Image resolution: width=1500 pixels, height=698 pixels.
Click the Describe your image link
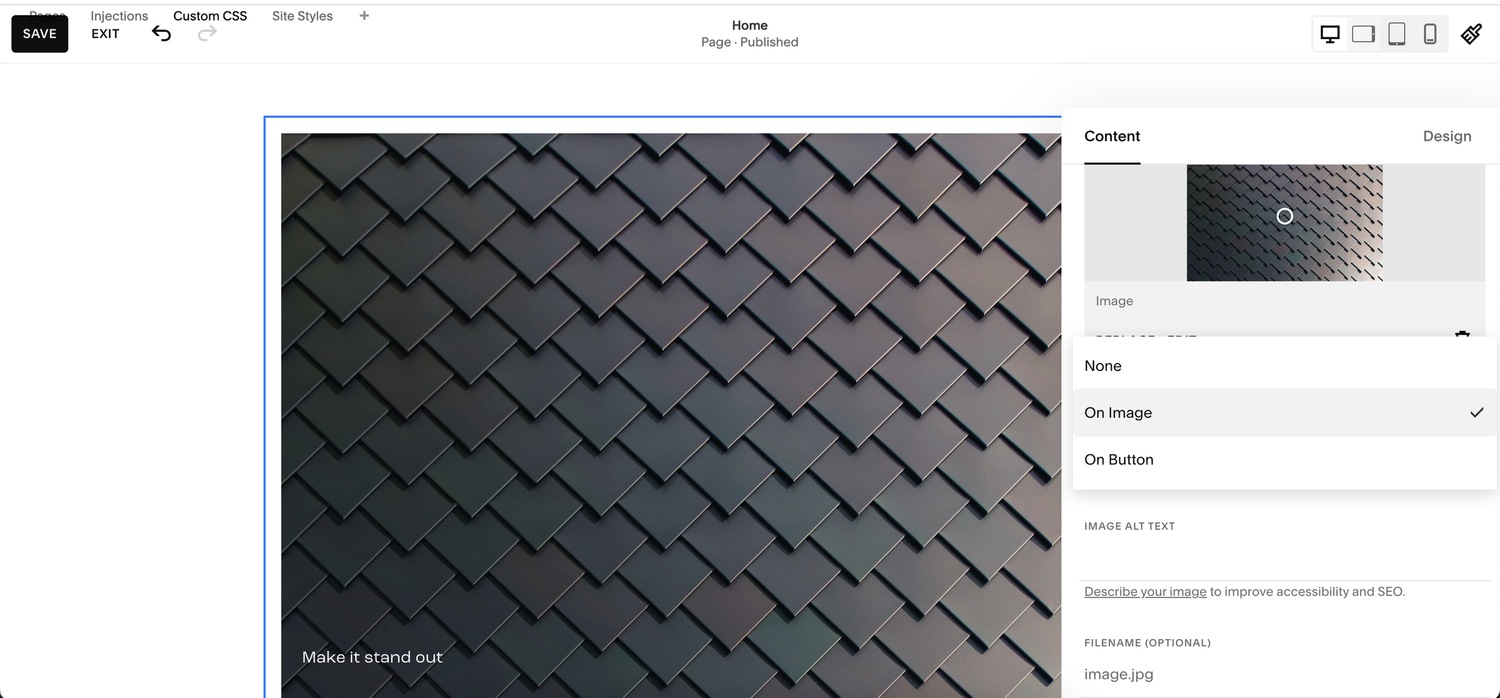pyautogui.click(x=1144, y=591)
